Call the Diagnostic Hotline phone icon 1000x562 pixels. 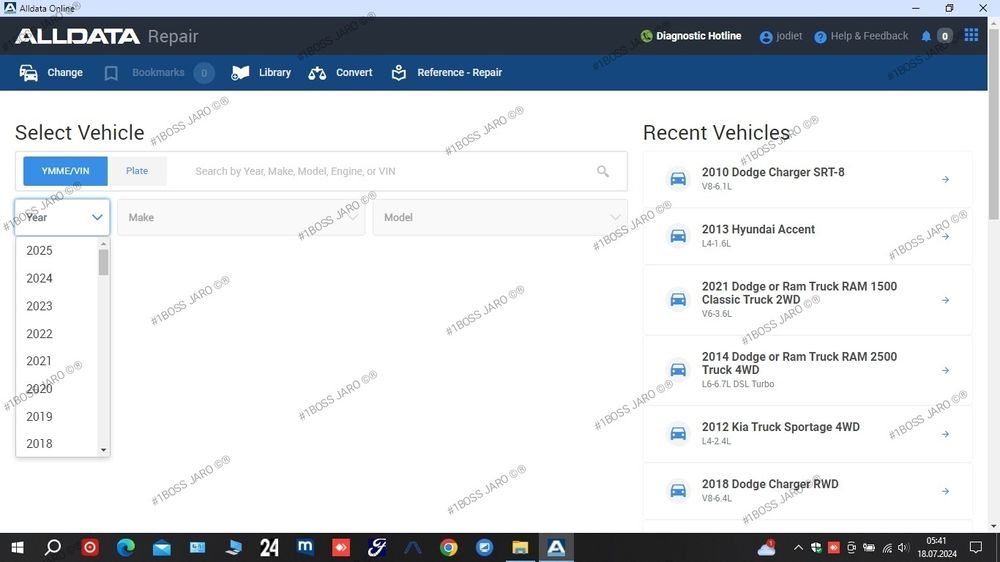click(646, 36)
